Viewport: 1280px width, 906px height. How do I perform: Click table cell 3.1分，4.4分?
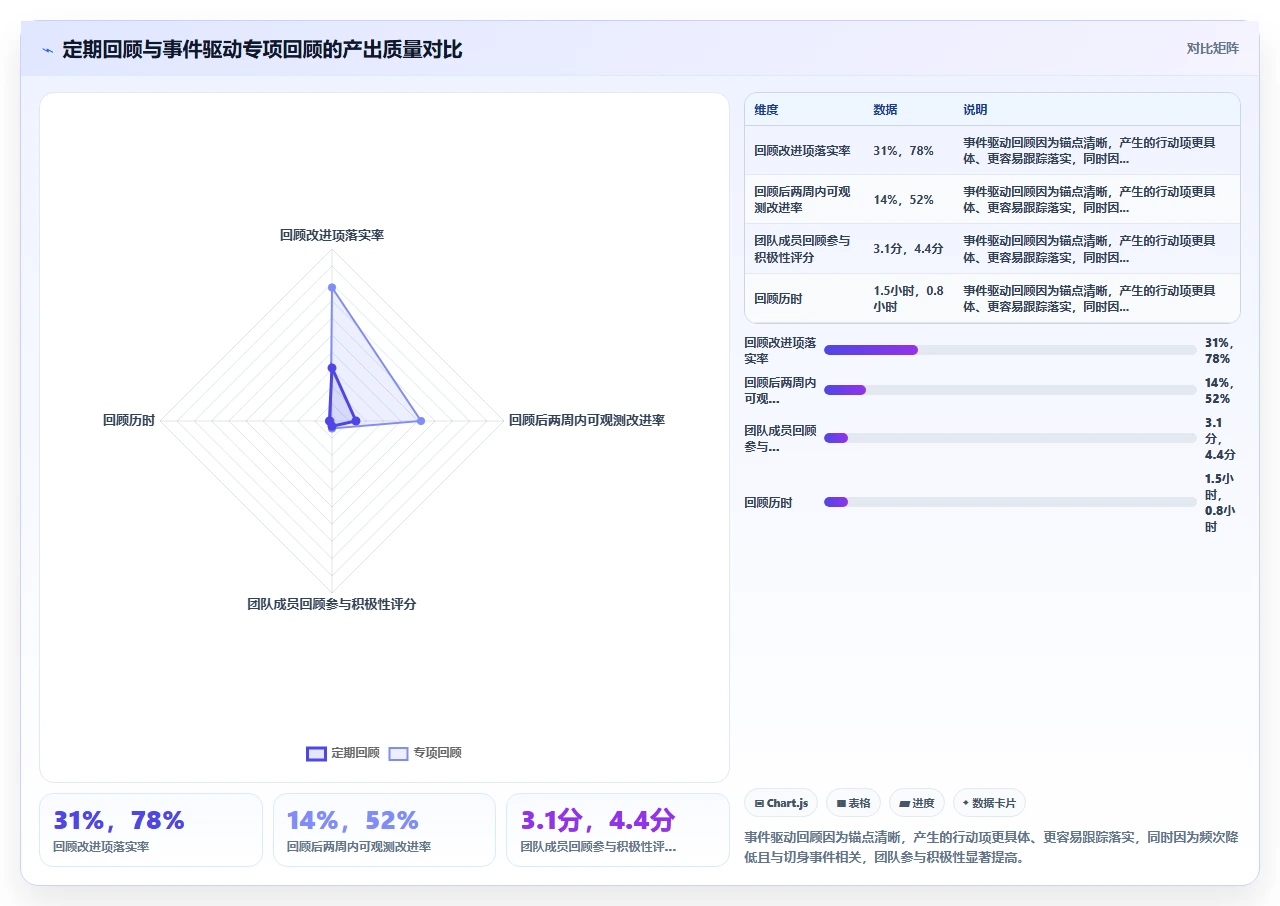(908, 249)
